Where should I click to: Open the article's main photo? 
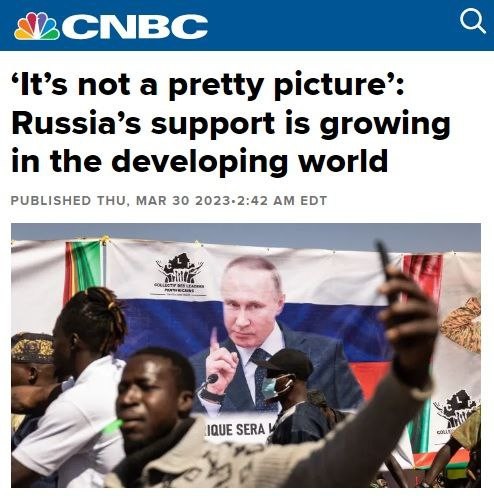246,355
